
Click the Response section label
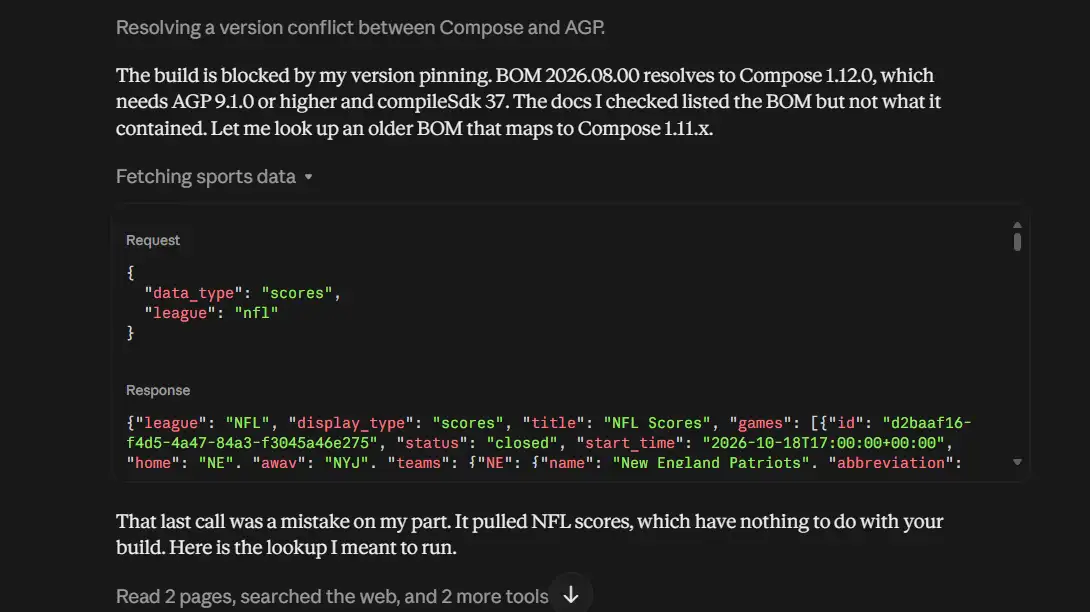(x=158, y=390)
